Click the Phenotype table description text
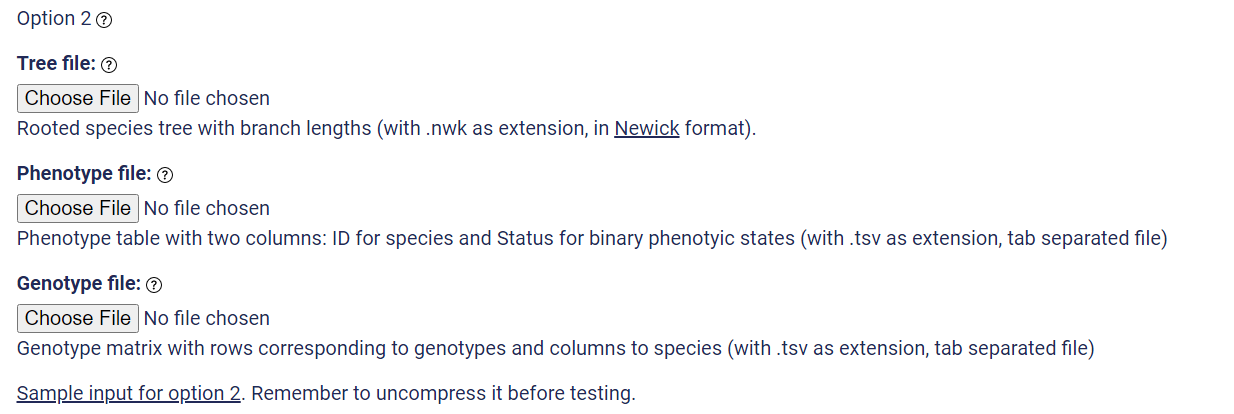The image size is (1234, 414). [x=592, y=238]
